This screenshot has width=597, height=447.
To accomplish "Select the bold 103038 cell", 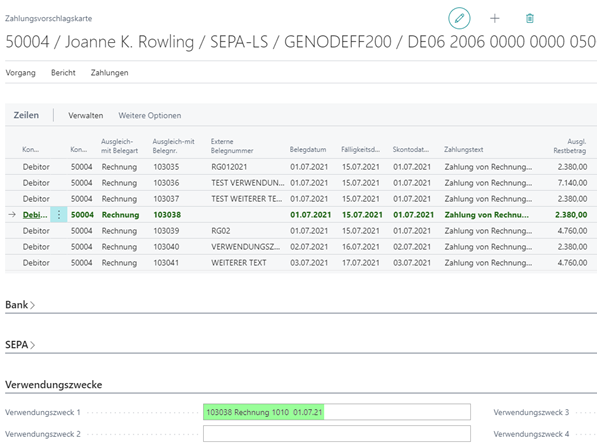I will (x=167, y=215).
